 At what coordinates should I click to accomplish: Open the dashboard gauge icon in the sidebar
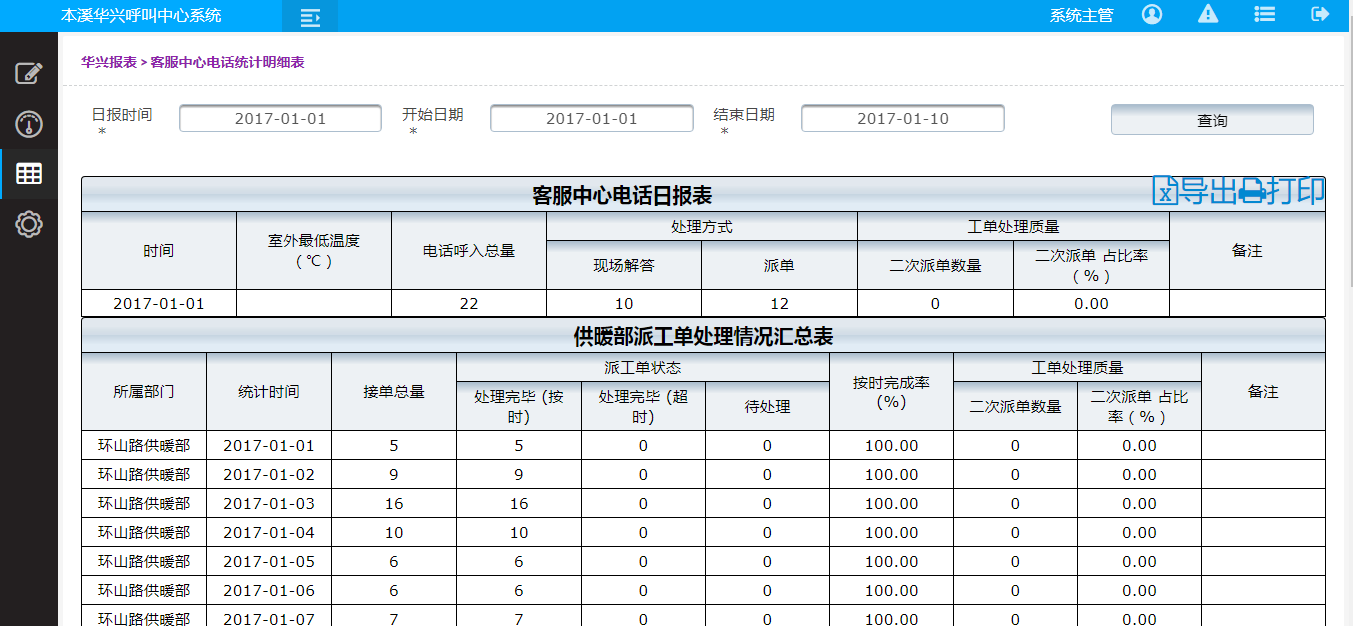[x=28, y=122]
